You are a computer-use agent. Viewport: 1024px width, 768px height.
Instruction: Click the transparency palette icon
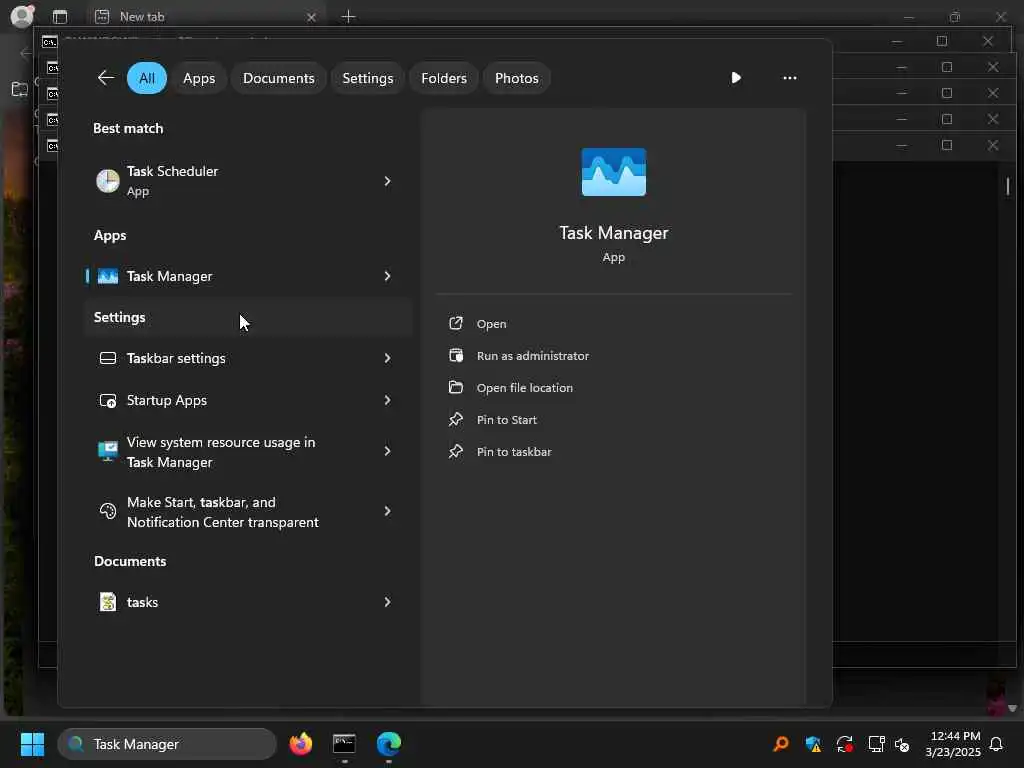pyautogui.click(x=108, y=511)
